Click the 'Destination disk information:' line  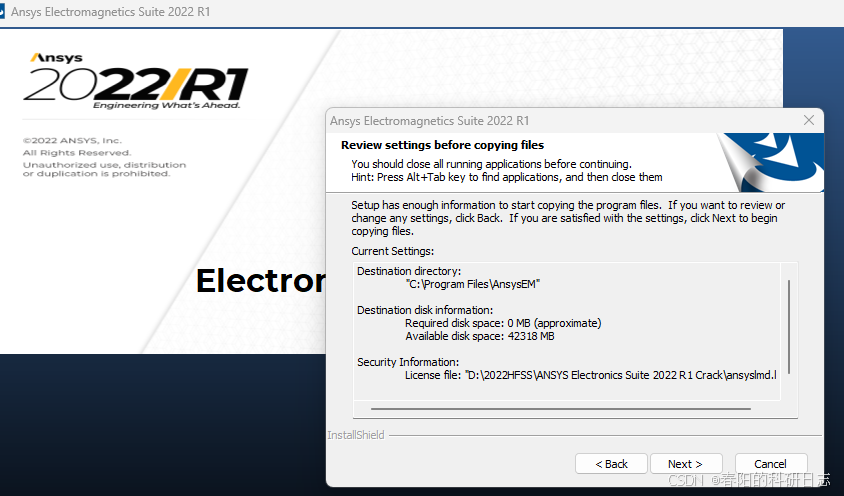pyautogui.click(x=425, y=310)
